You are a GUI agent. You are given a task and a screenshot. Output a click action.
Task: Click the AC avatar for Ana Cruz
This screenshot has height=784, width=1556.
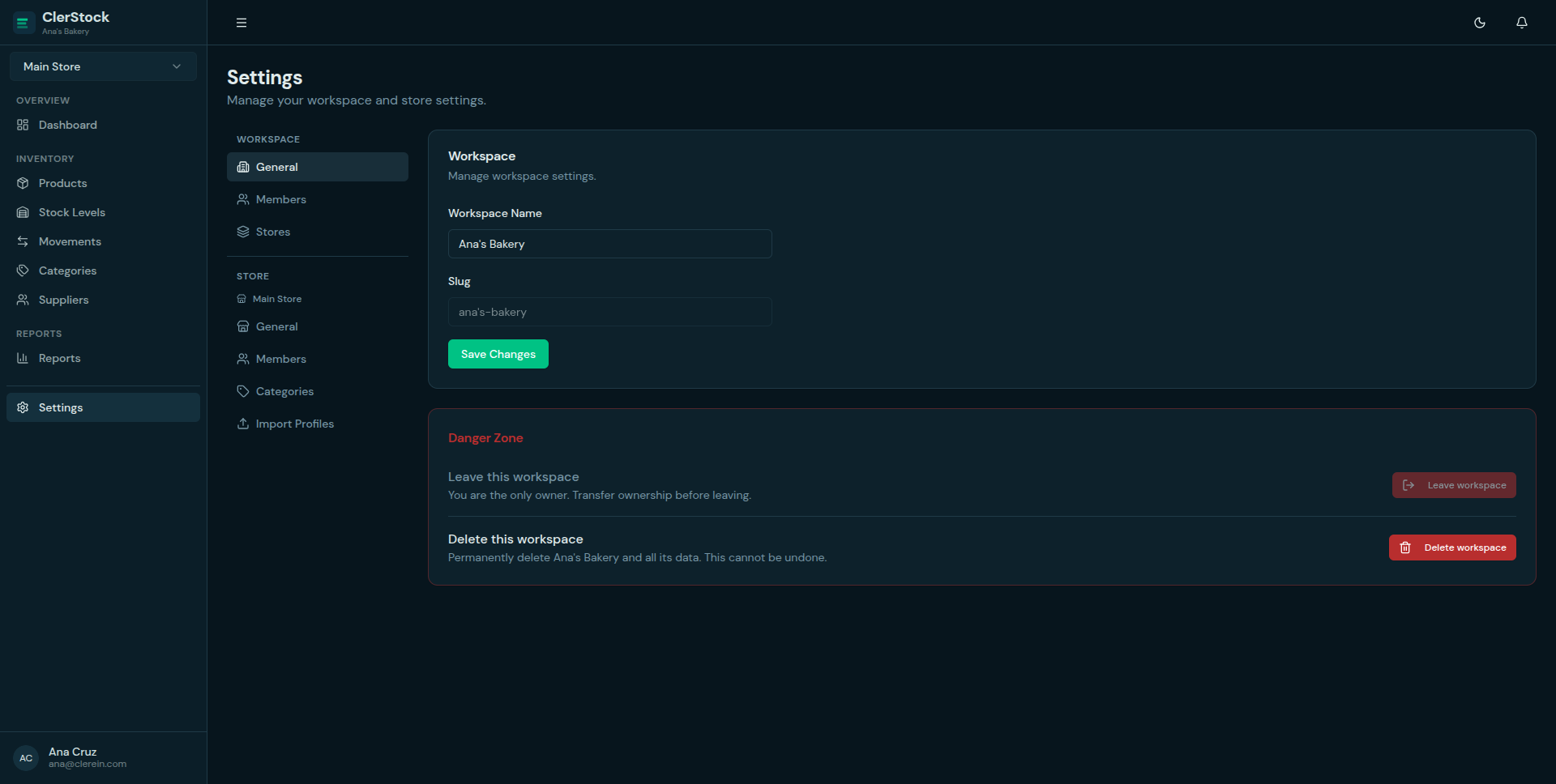click(25, 758)
